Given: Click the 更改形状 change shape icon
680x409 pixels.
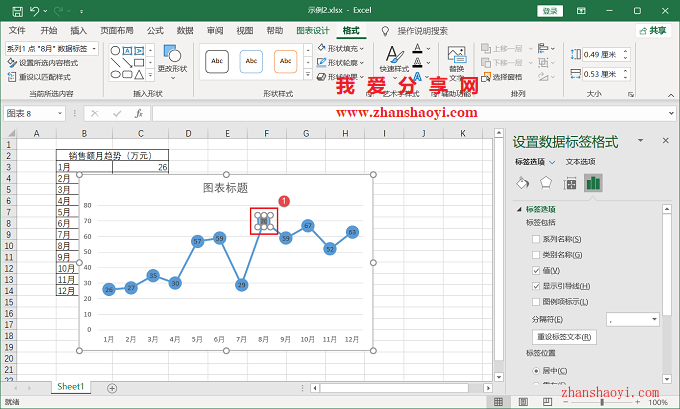Looking at the screenshot, I should point(172,55).
